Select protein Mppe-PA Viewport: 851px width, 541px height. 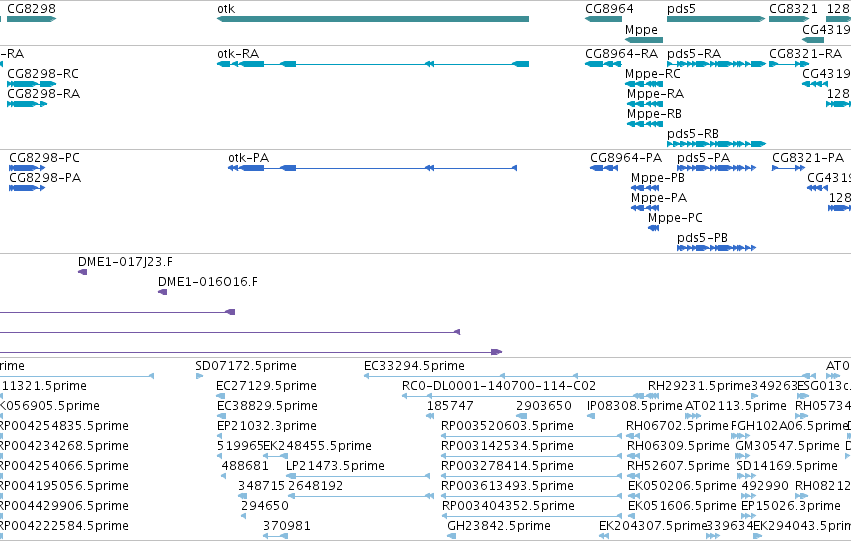point(645,208)
